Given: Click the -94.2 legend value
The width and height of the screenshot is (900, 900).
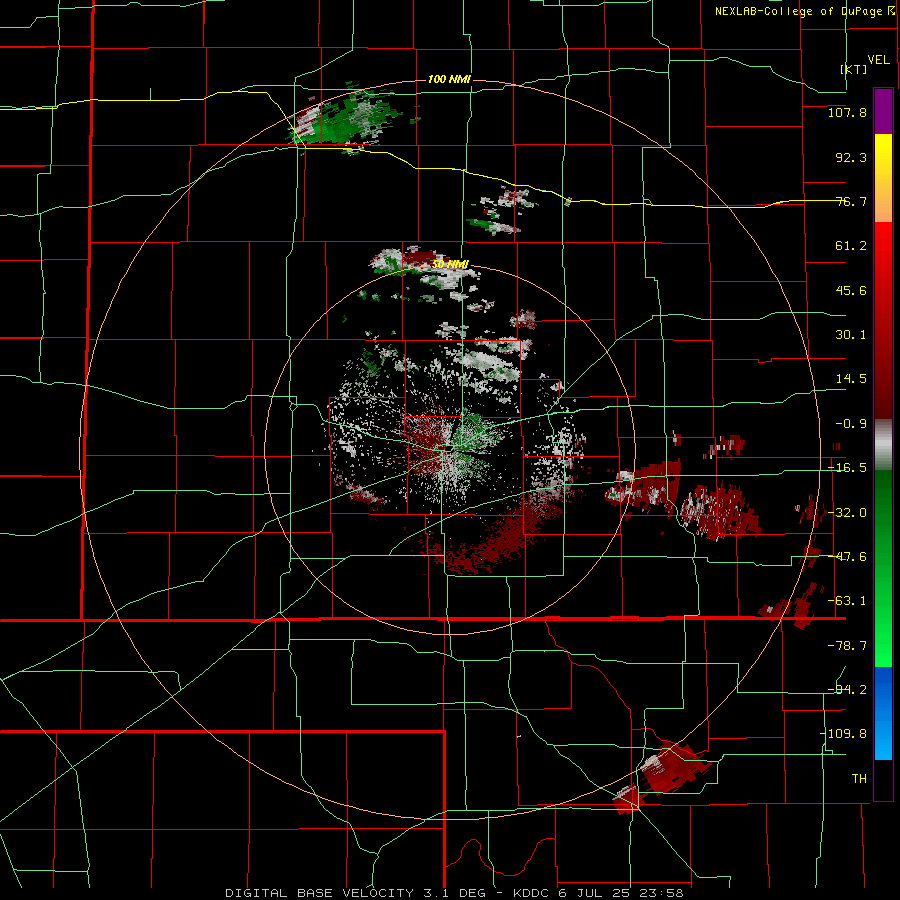Looking at the screenshot, I should [x=847, y=690].
